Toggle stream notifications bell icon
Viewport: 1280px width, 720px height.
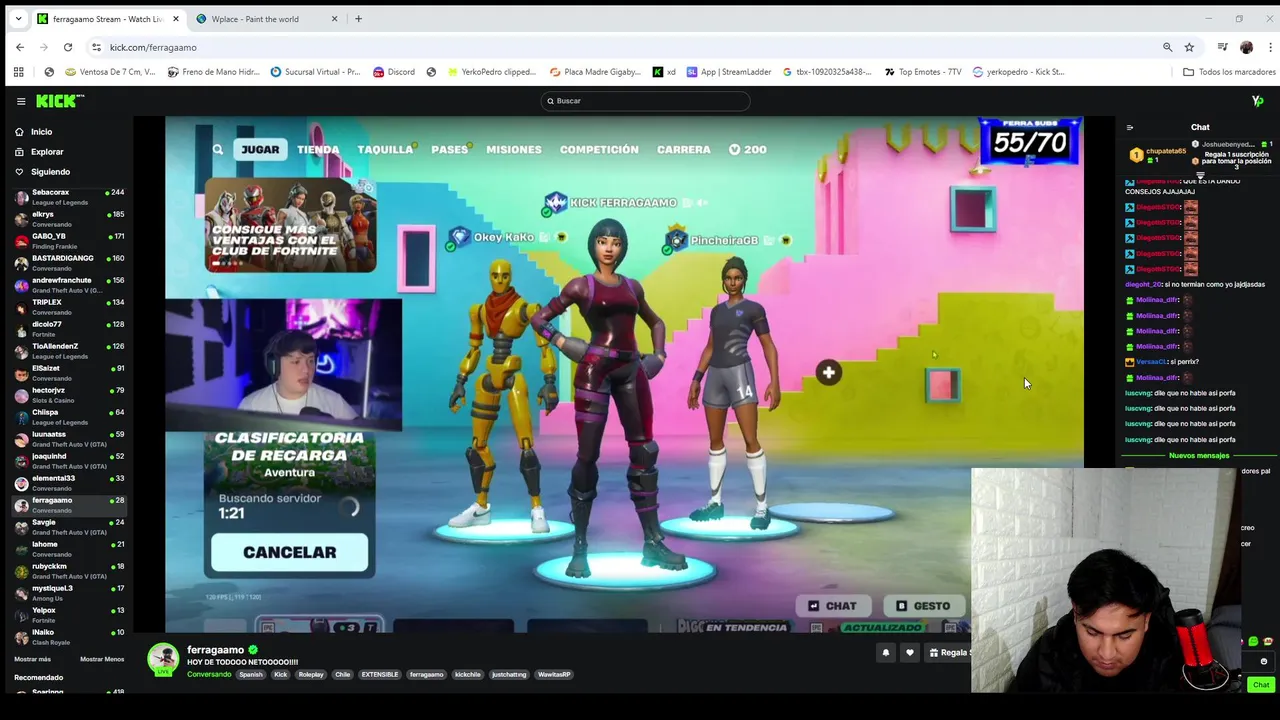885,653
